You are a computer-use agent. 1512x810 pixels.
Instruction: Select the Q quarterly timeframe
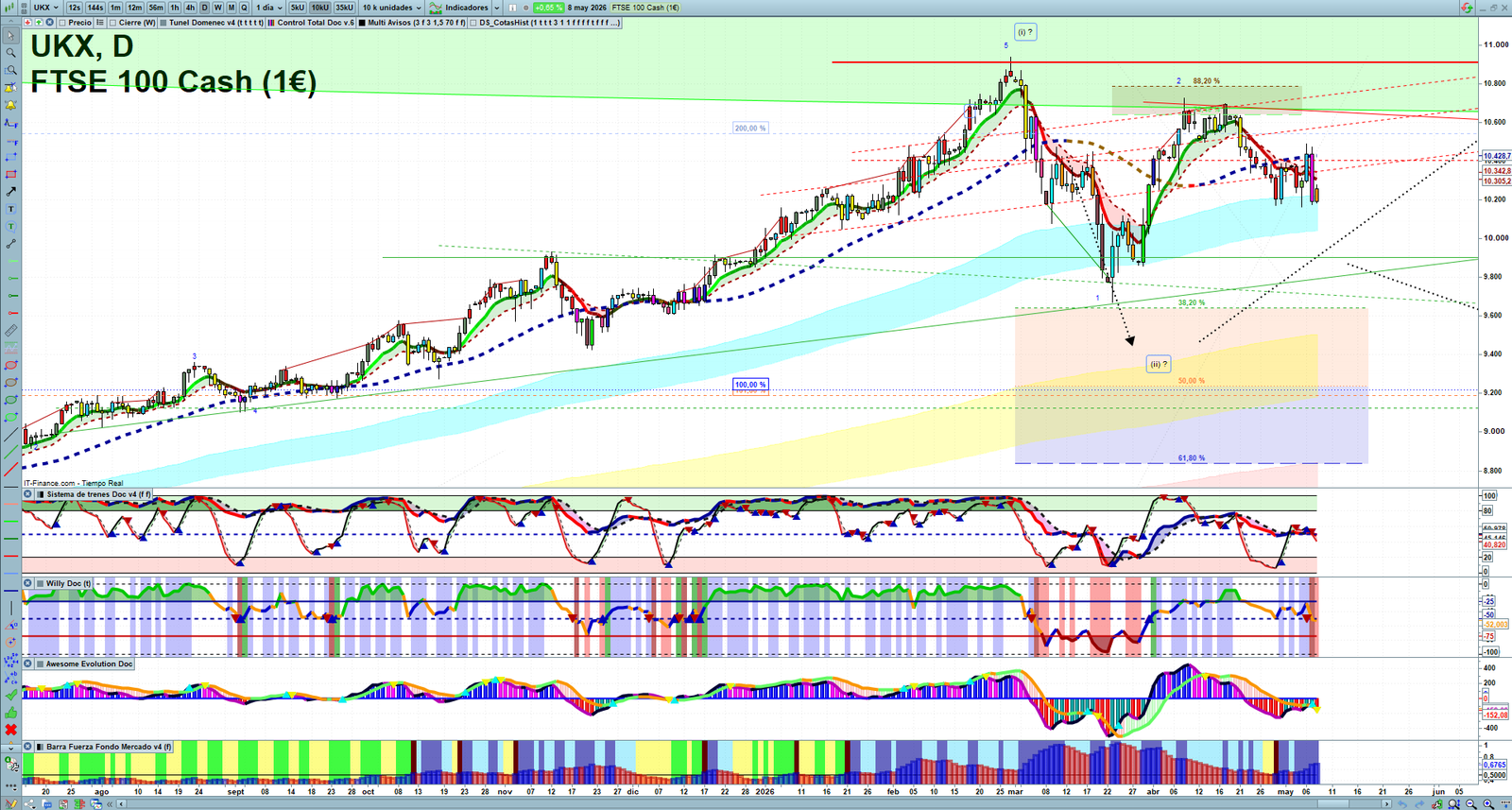pyautogui.click(x=244, y=8)
